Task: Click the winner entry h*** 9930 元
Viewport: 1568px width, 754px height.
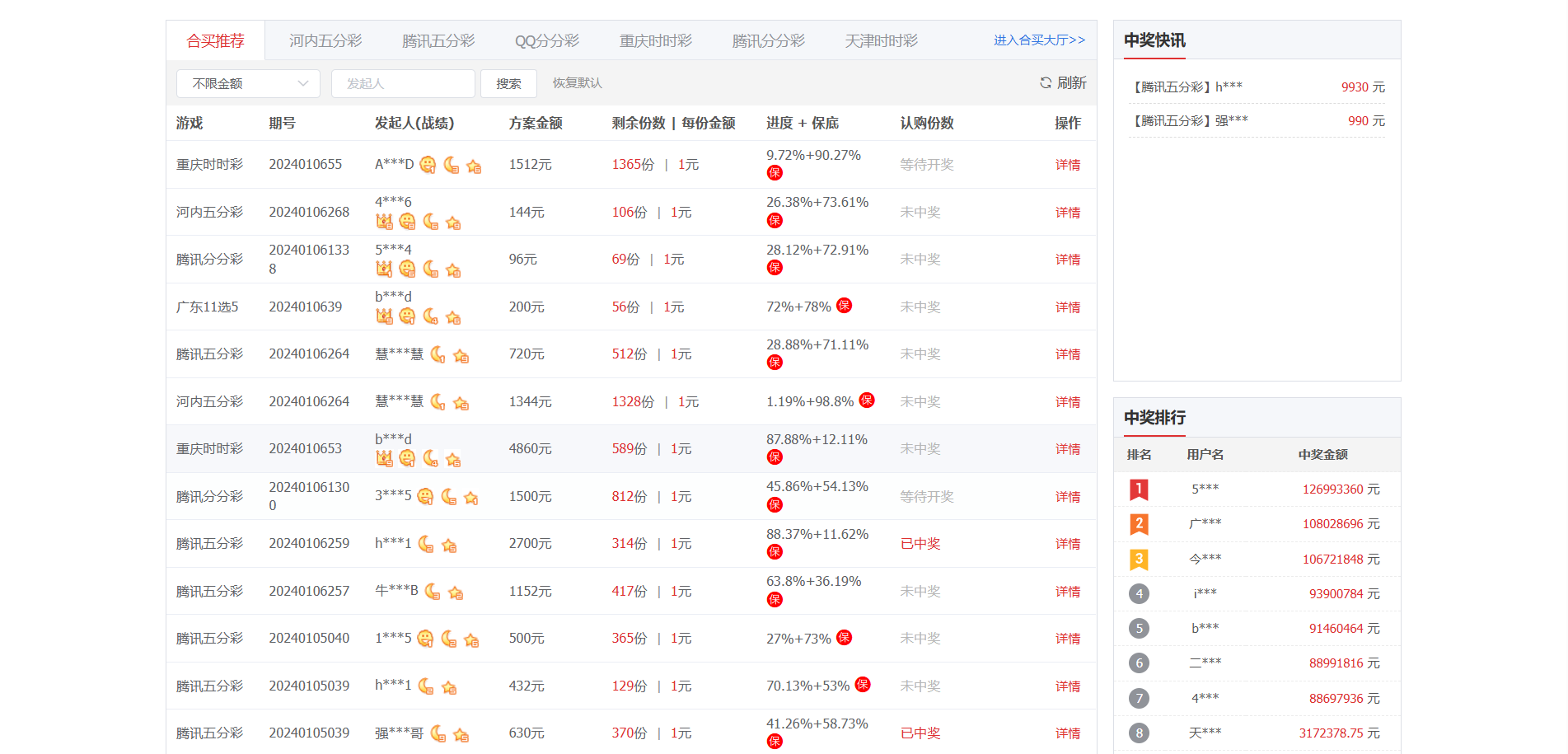Action: point(1257,87)
